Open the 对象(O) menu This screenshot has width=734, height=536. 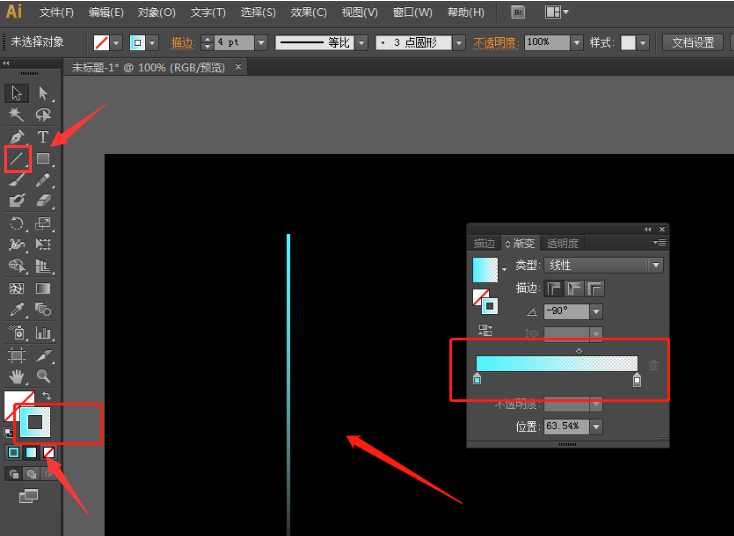156,13
